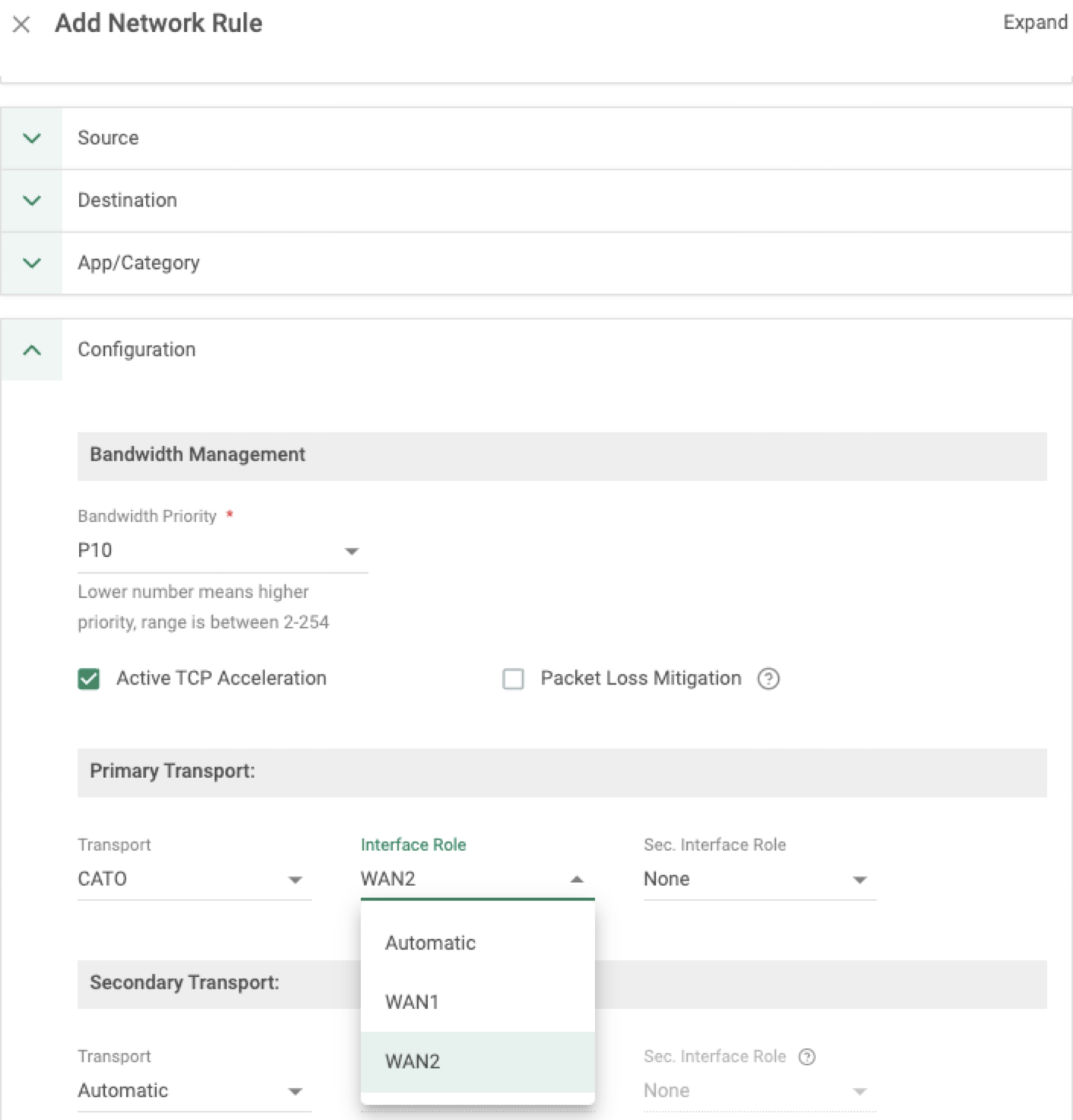
Task: Open the Bandwidth Priority P10 dropdown
Action: click(x=222, y=551)
